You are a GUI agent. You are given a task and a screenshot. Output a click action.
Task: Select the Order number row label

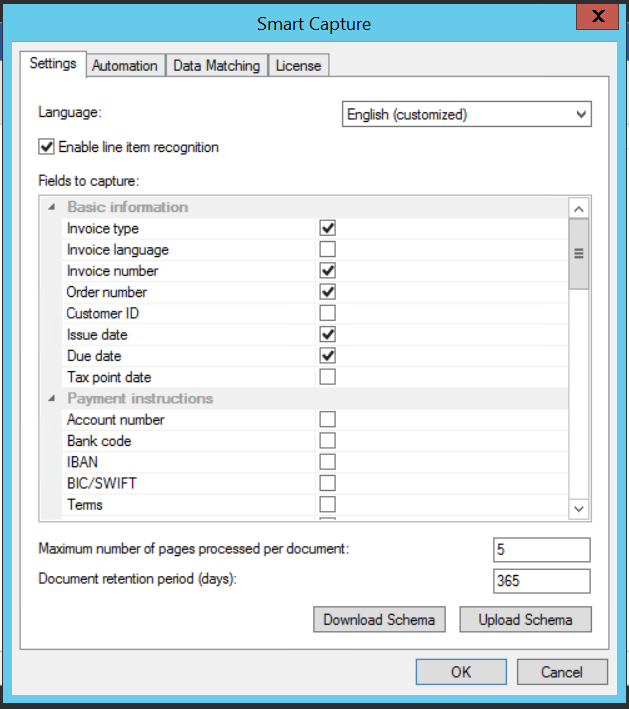click(x=107, y=292)
